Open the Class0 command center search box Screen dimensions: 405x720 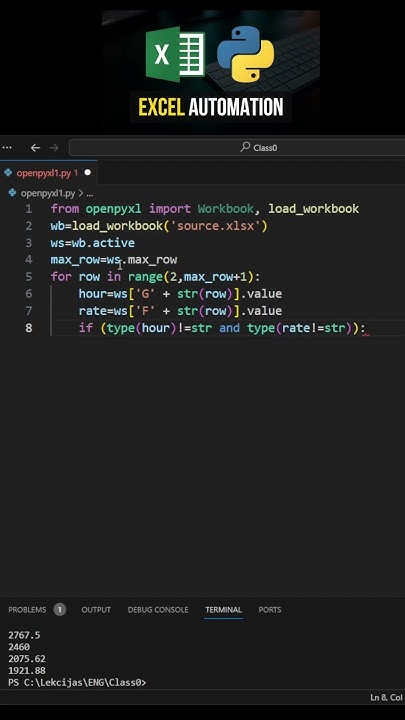237,147
